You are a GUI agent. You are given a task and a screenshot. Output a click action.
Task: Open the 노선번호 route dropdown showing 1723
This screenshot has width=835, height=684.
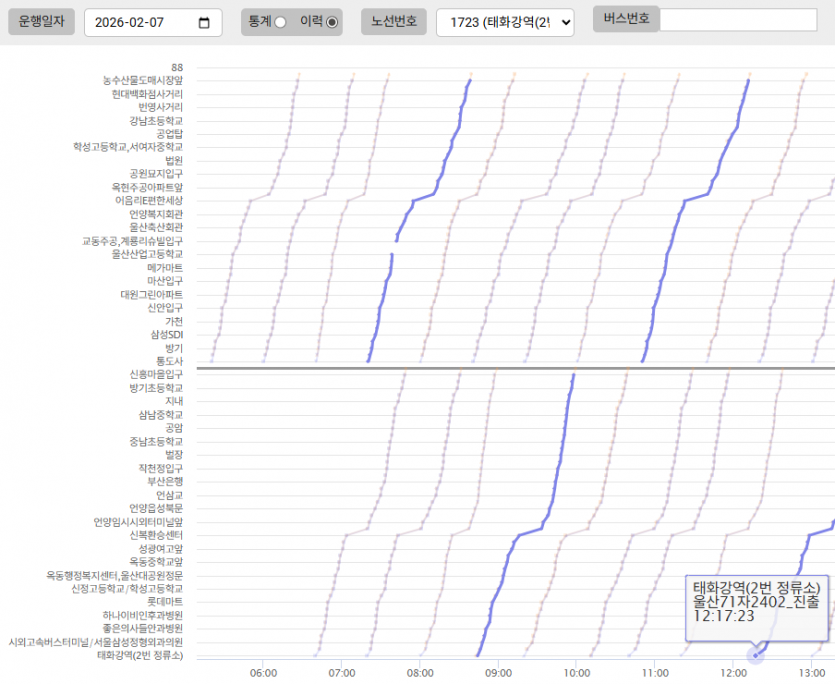(505, 22)
